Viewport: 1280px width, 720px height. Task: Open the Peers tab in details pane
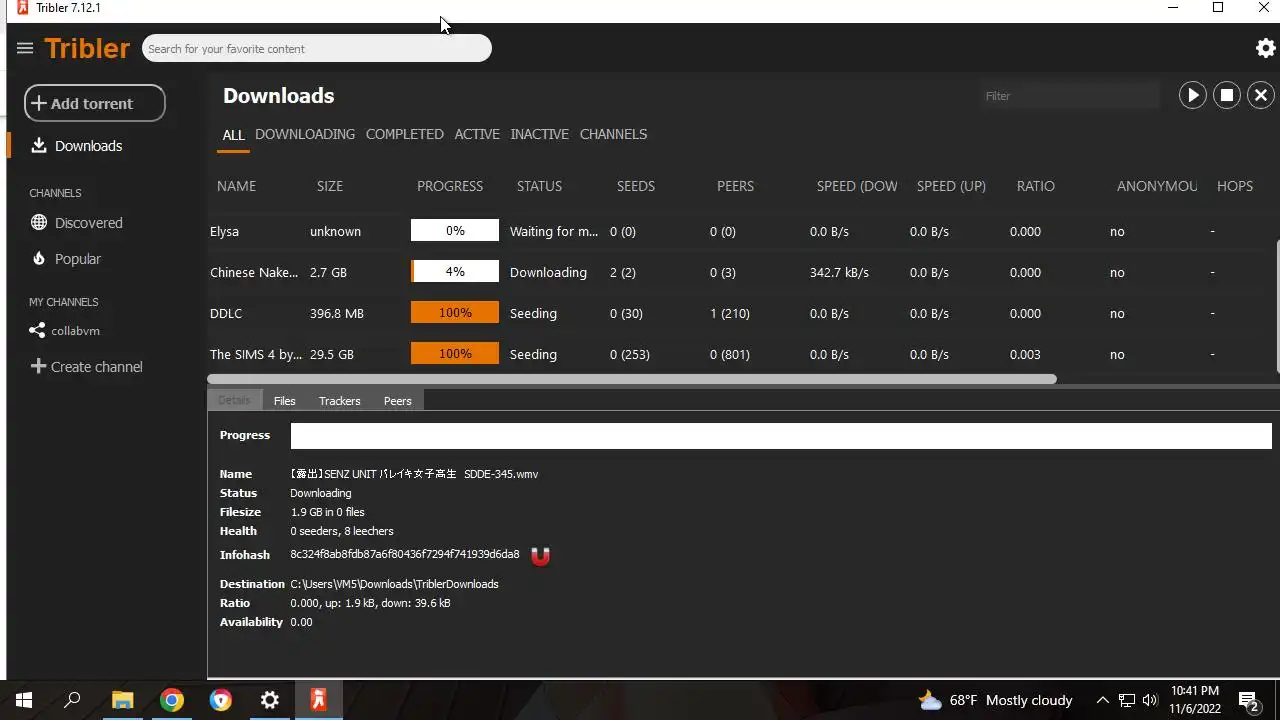397,400
